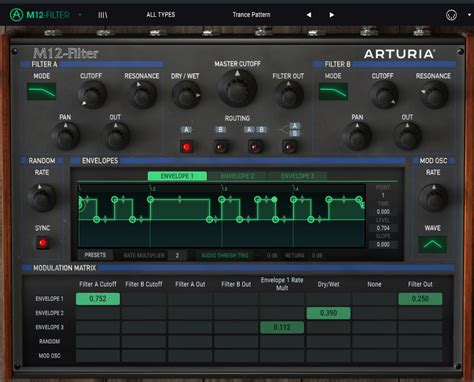
Task: Open the envelope PRESETS menu
Action: pos(95,255)
